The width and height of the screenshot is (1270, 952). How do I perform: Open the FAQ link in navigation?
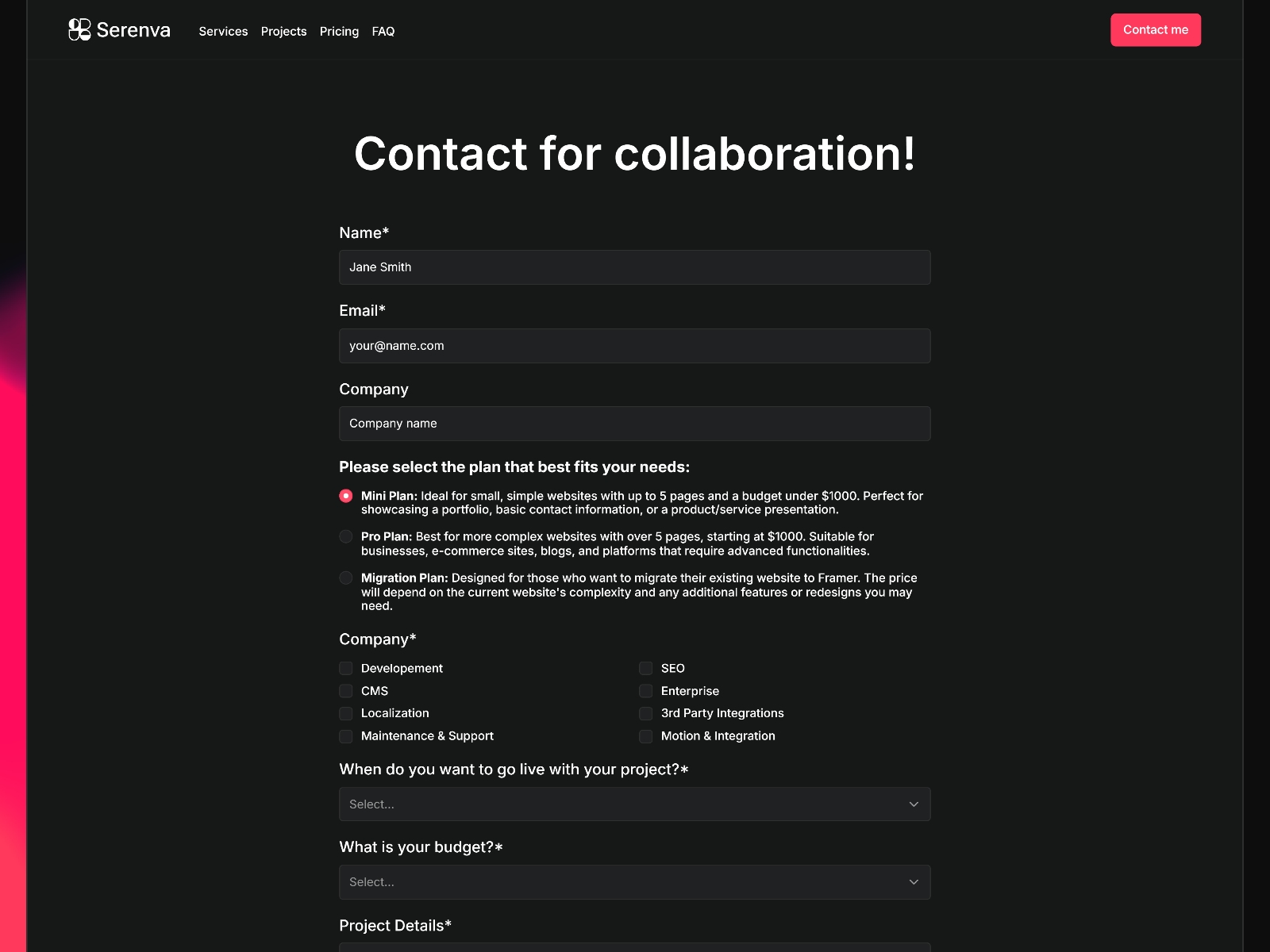click(383, 31)
